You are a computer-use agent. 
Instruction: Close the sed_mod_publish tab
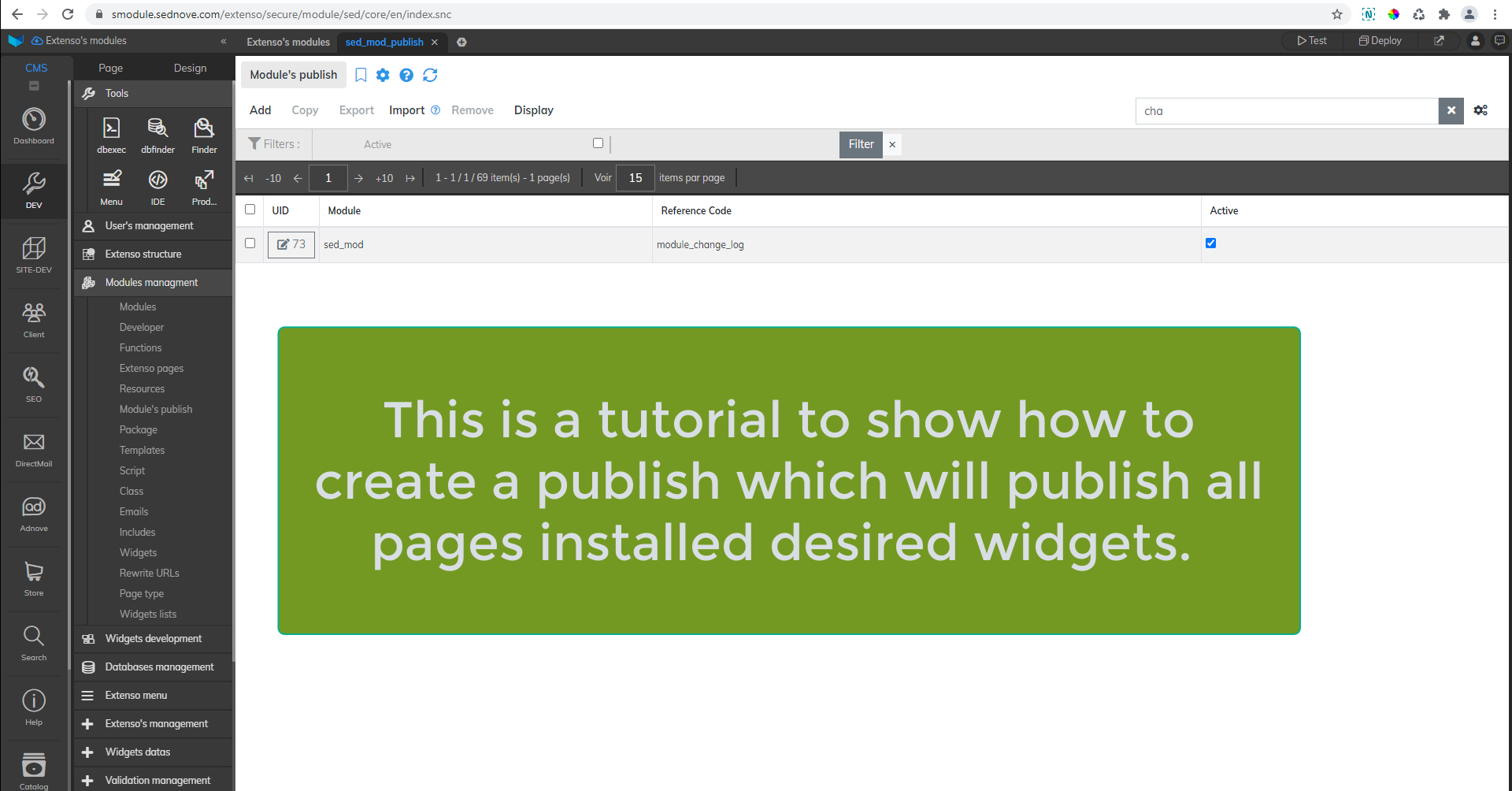tap(434, 42)
